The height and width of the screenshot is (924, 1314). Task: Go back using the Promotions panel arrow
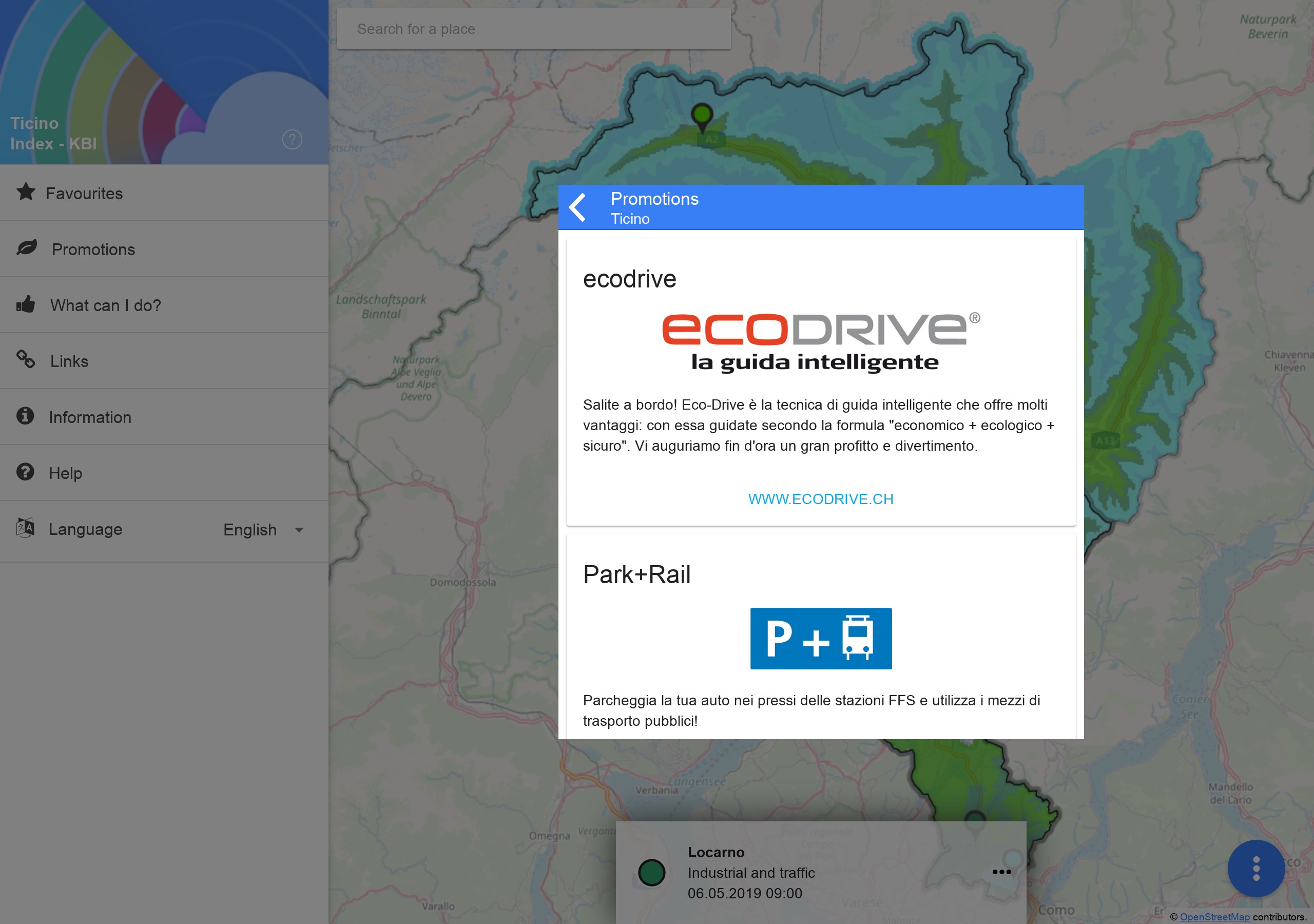(578, 207)
